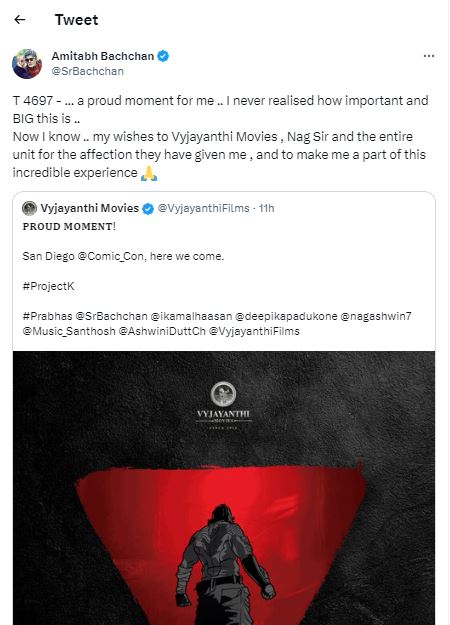Image resolution: width=450 pixels, height=625 pixels.
Task: Open the Project K poster image
Action: click(x=224, y=488)
